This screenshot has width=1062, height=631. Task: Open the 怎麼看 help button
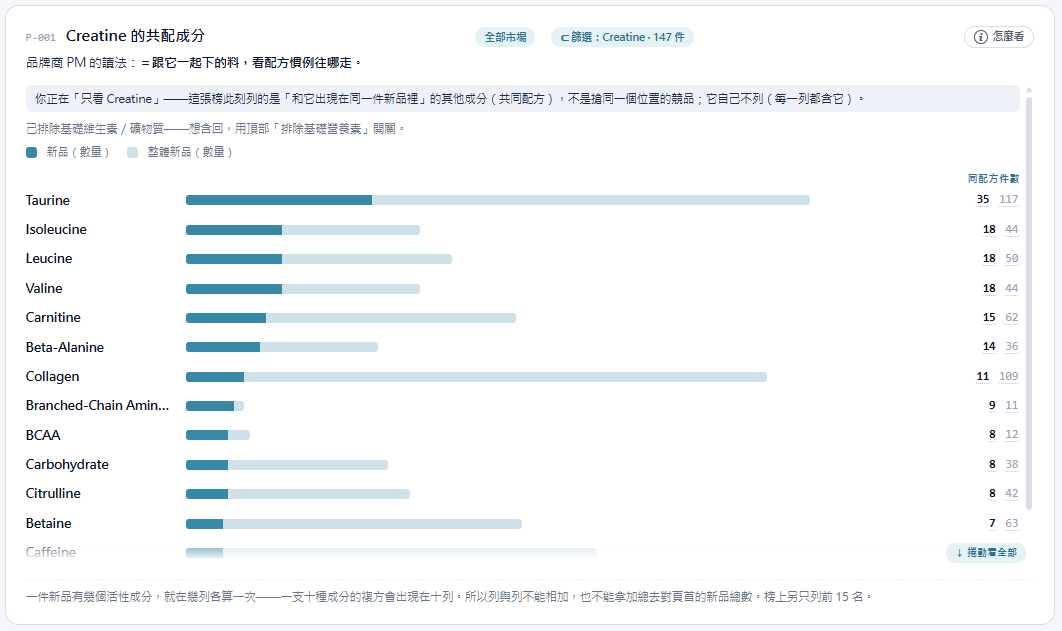point(998,37)
